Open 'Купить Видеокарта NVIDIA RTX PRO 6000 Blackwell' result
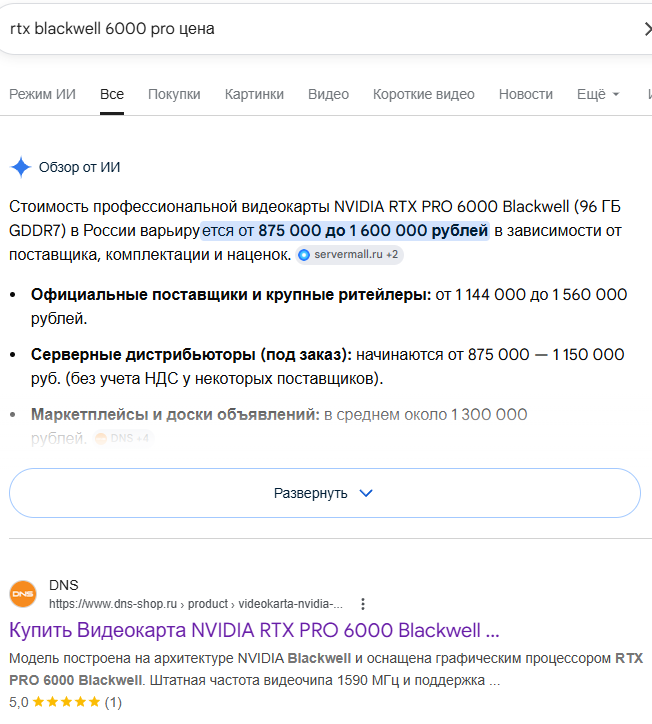Image resolution: width=652 pixels, height=724 pixels. (254, 630)
